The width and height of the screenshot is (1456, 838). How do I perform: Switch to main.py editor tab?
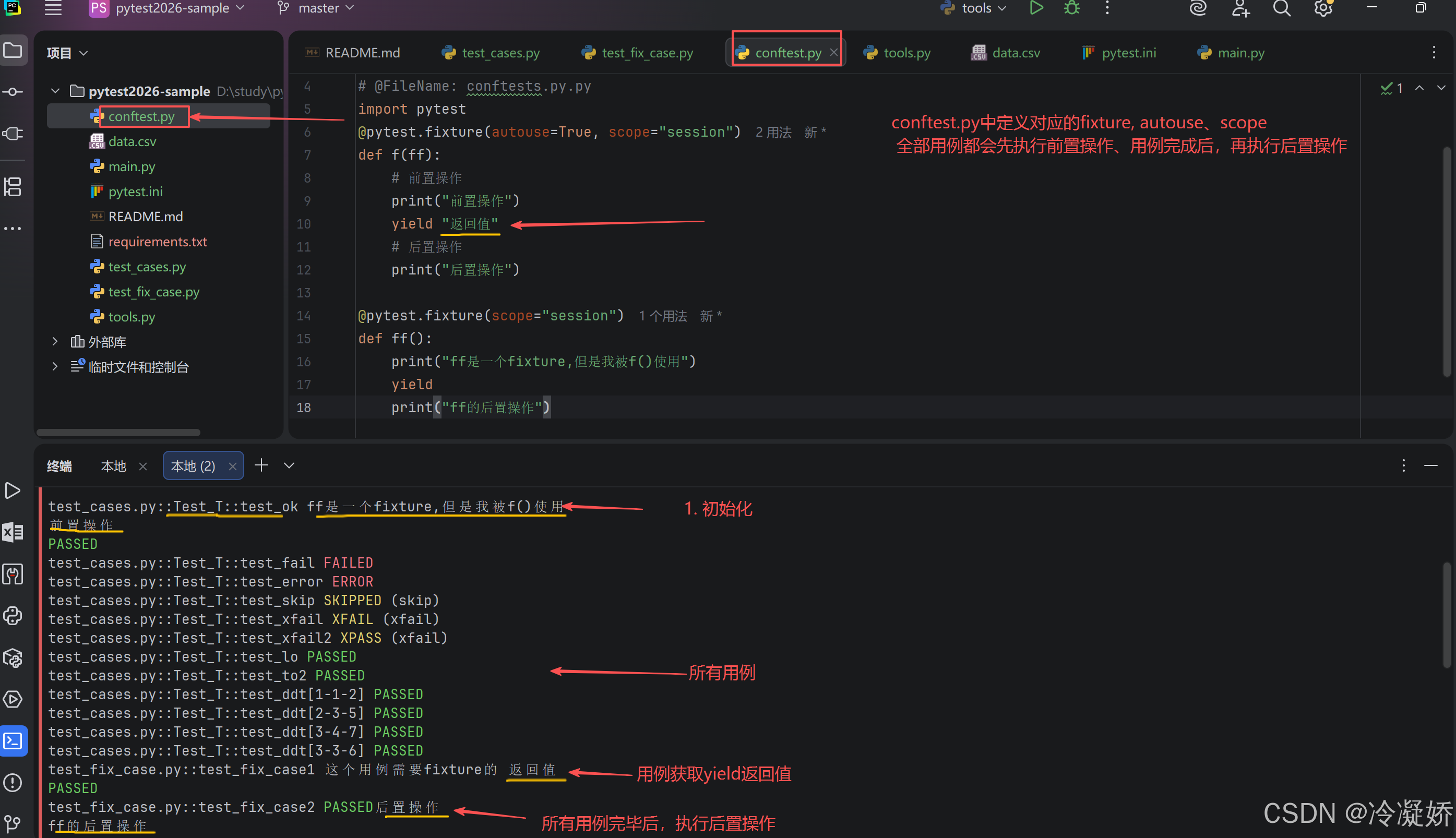pyautogui.click(x=1231, y=53)
